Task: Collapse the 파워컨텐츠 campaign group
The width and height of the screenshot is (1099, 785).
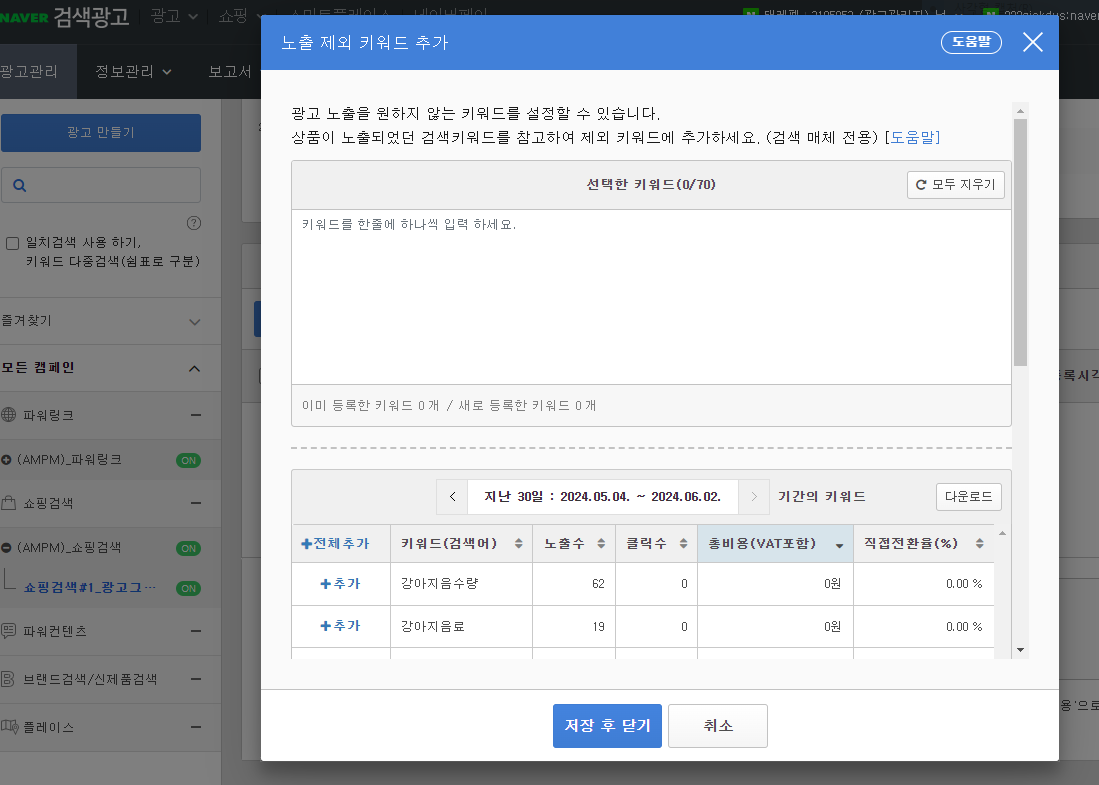Action: [x=196, y=631]
